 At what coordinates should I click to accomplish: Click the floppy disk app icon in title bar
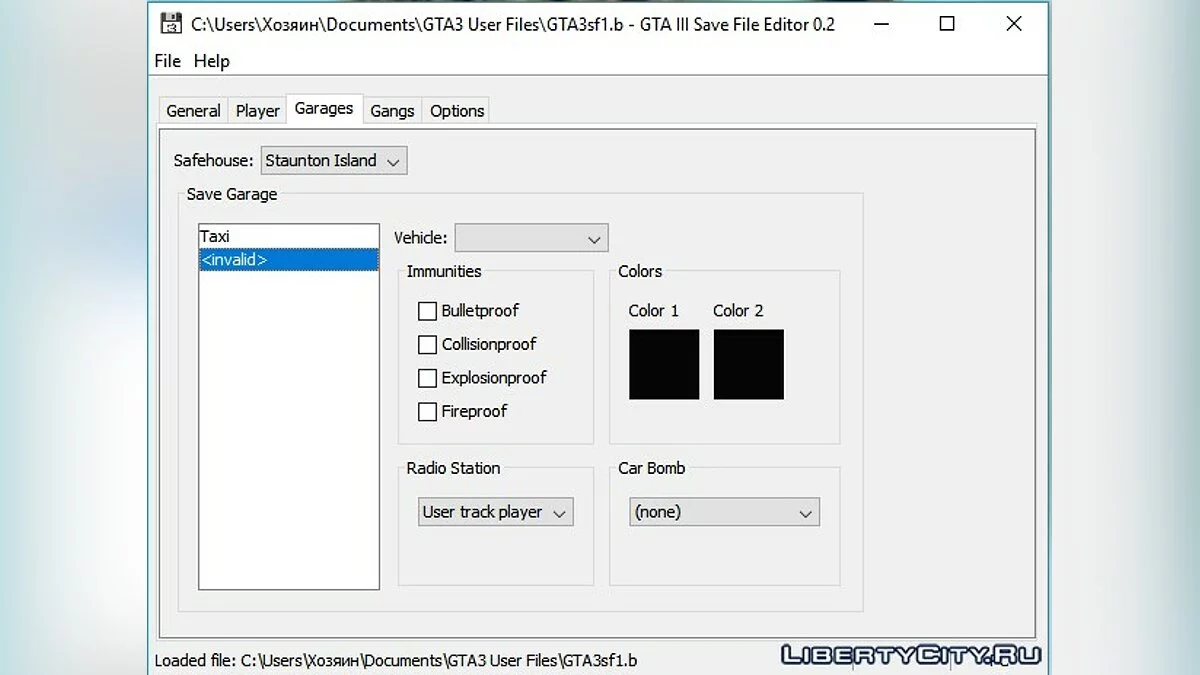pos(171,24)
